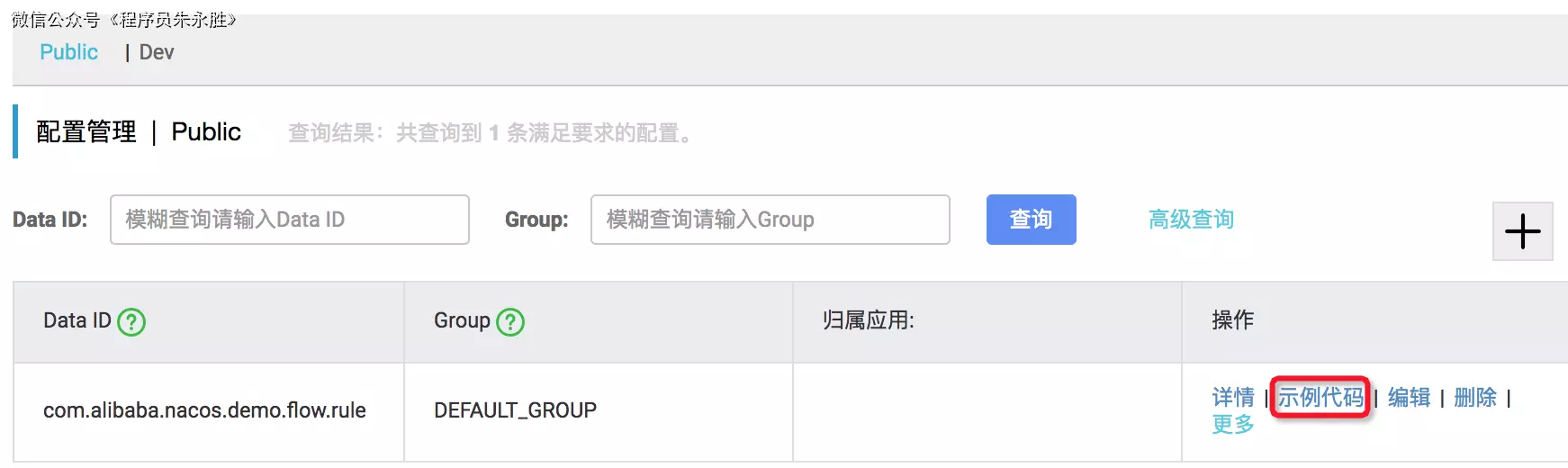
Task: Expand the 更多 more actions menu
Action: click(x=1232, y=424)
